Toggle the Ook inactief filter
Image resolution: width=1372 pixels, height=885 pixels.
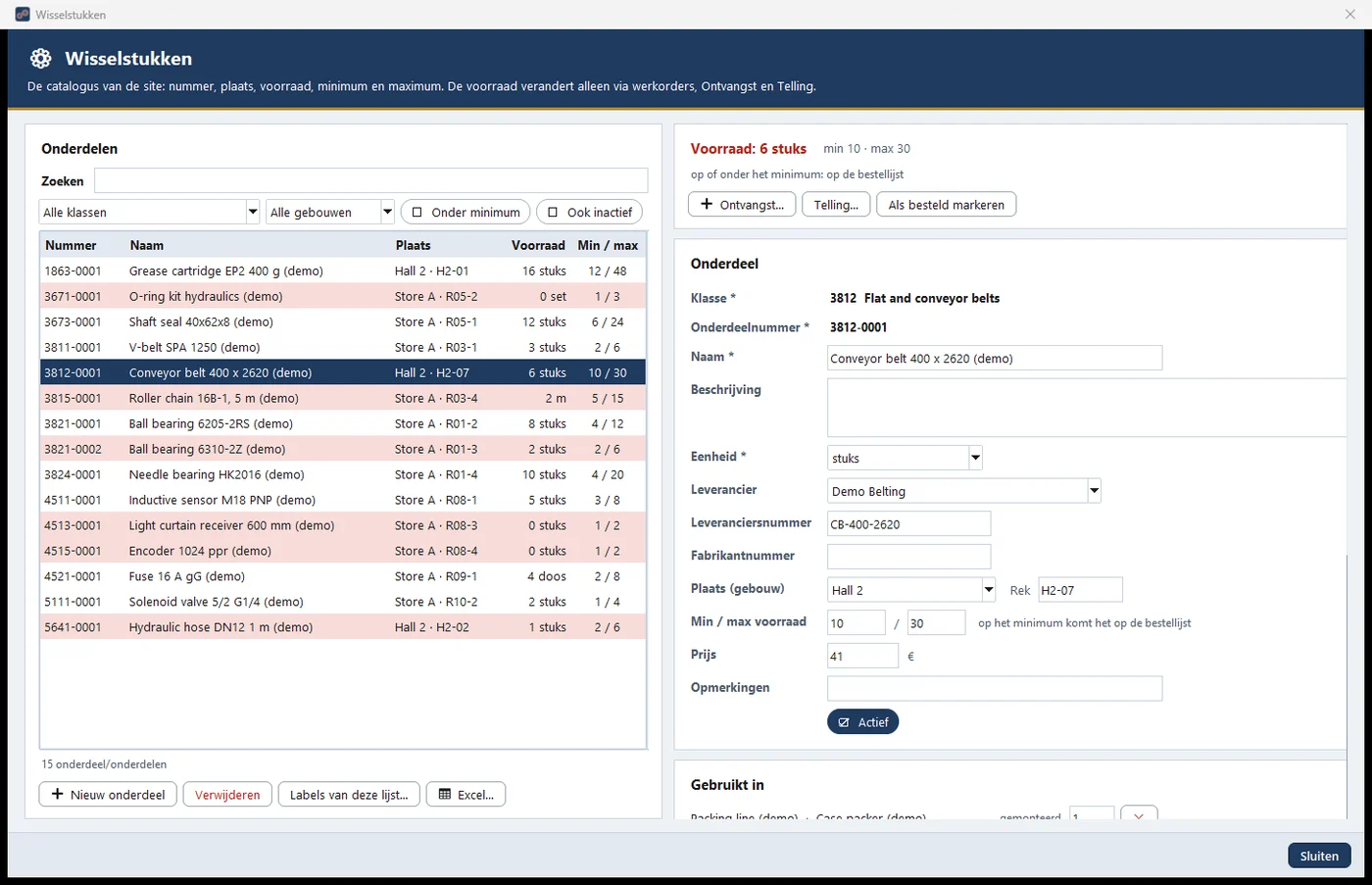590,212
